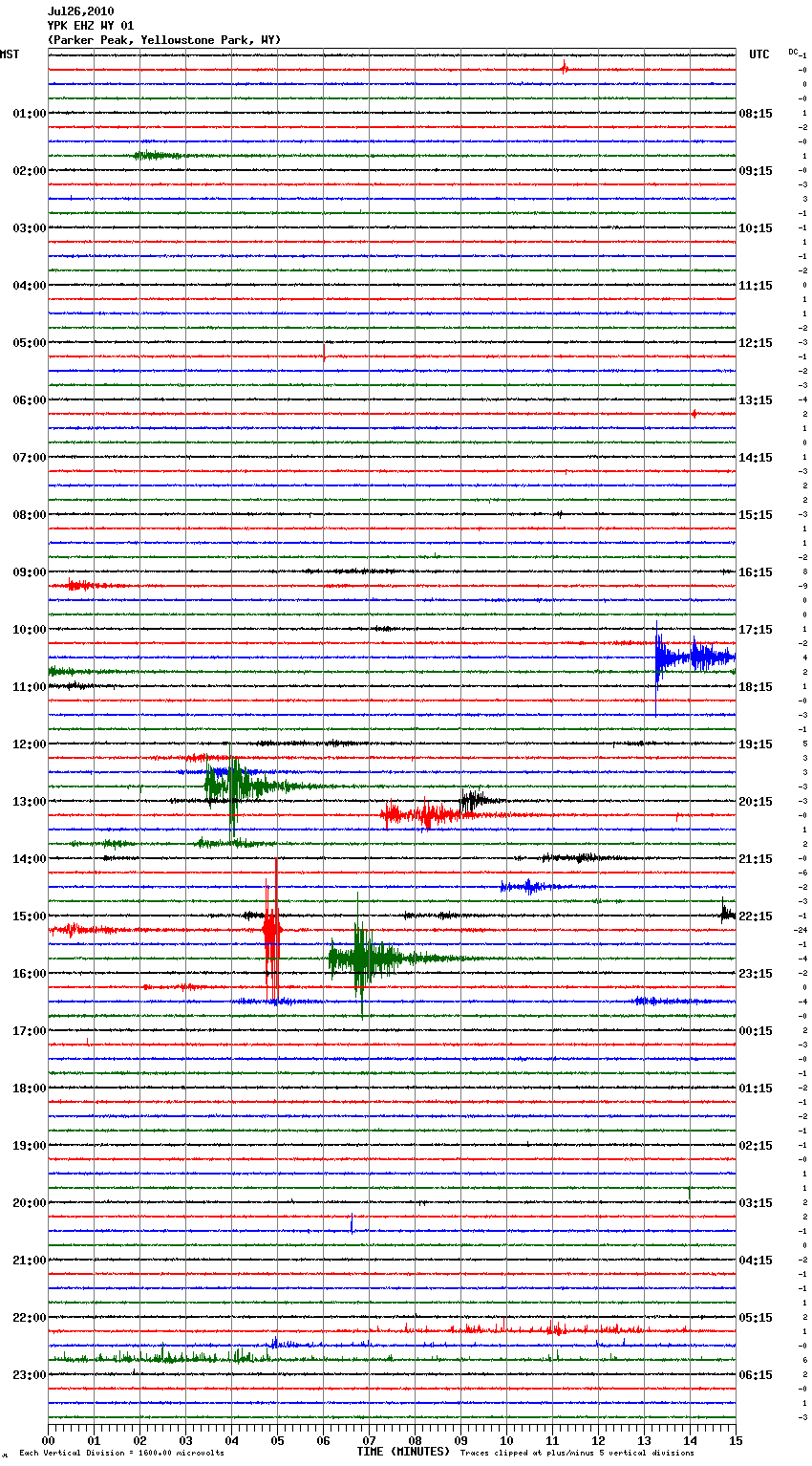This screenshot has height=1466, width=812.
Task: Select the 22:00 MST time label
Action: (29, 1318)
